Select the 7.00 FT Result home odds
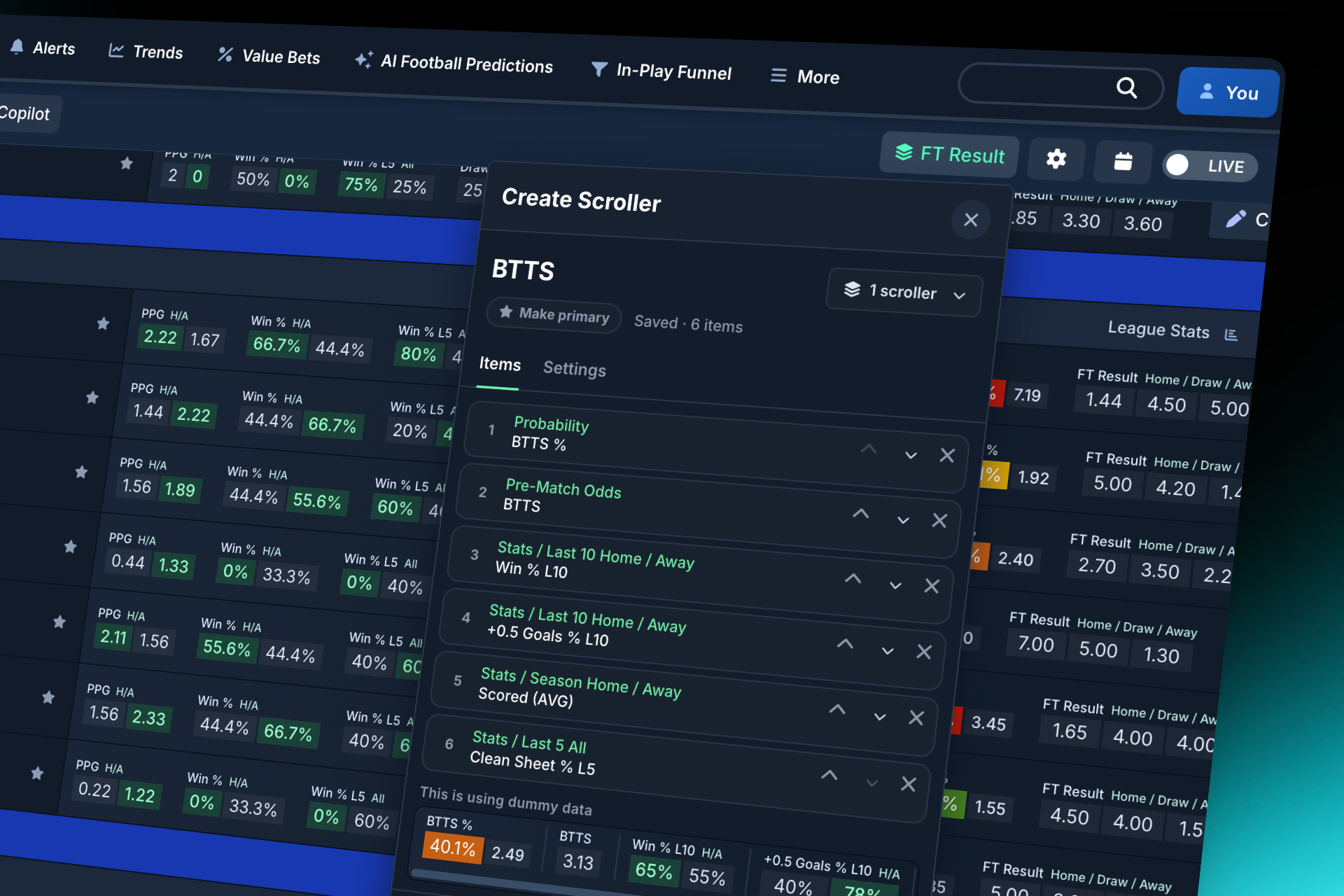Image resolution: width=1344 pixels, height=896 pixels. point(1036,644)
